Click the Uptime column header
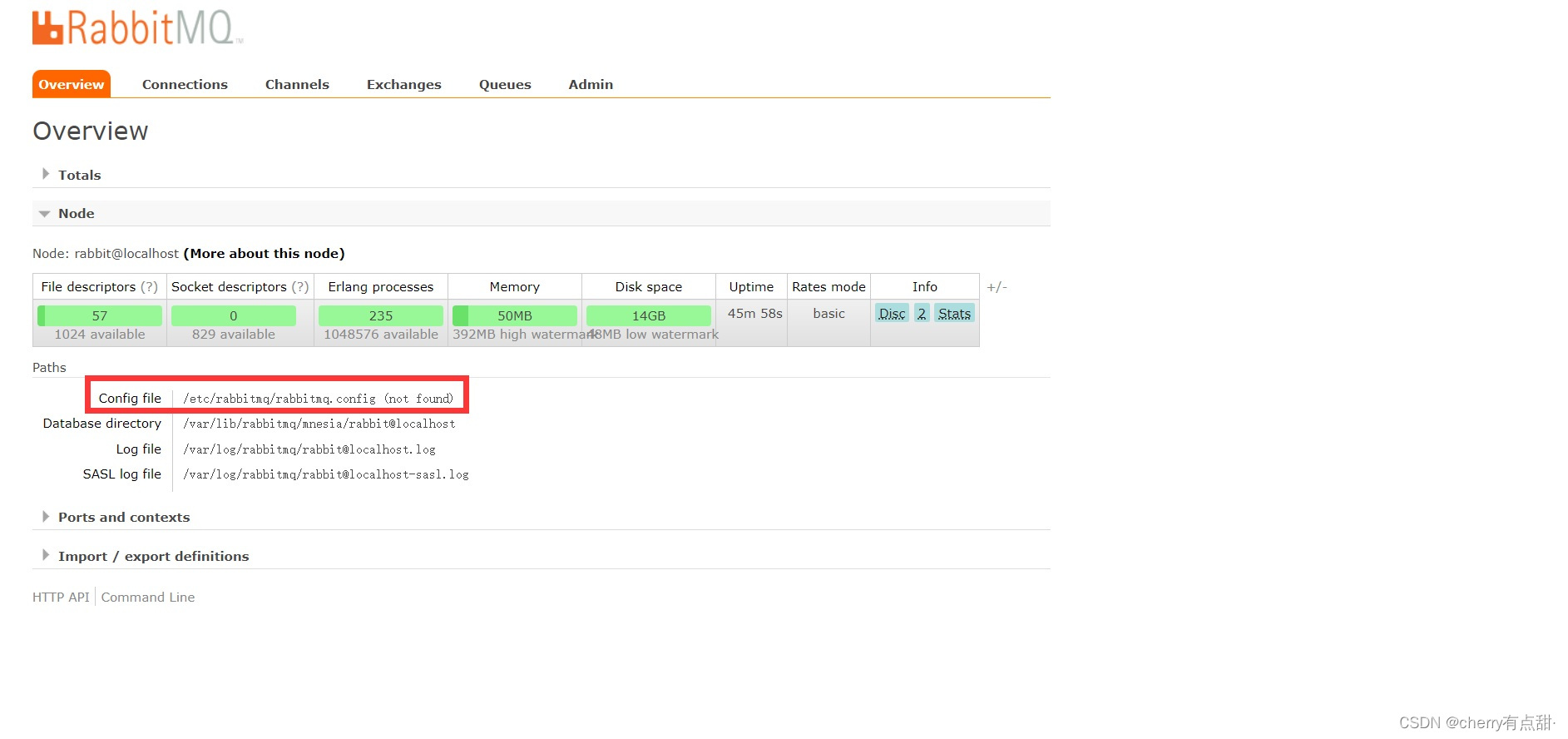1568x739 pixels. pos(751,286)
